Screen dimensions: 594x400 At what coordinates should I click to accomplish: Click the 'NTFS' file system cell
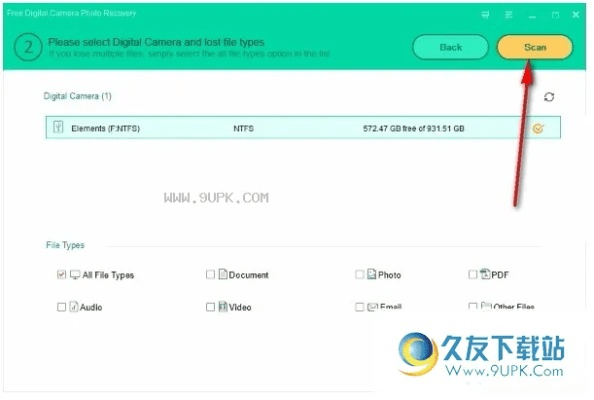[x=243, y=128]
